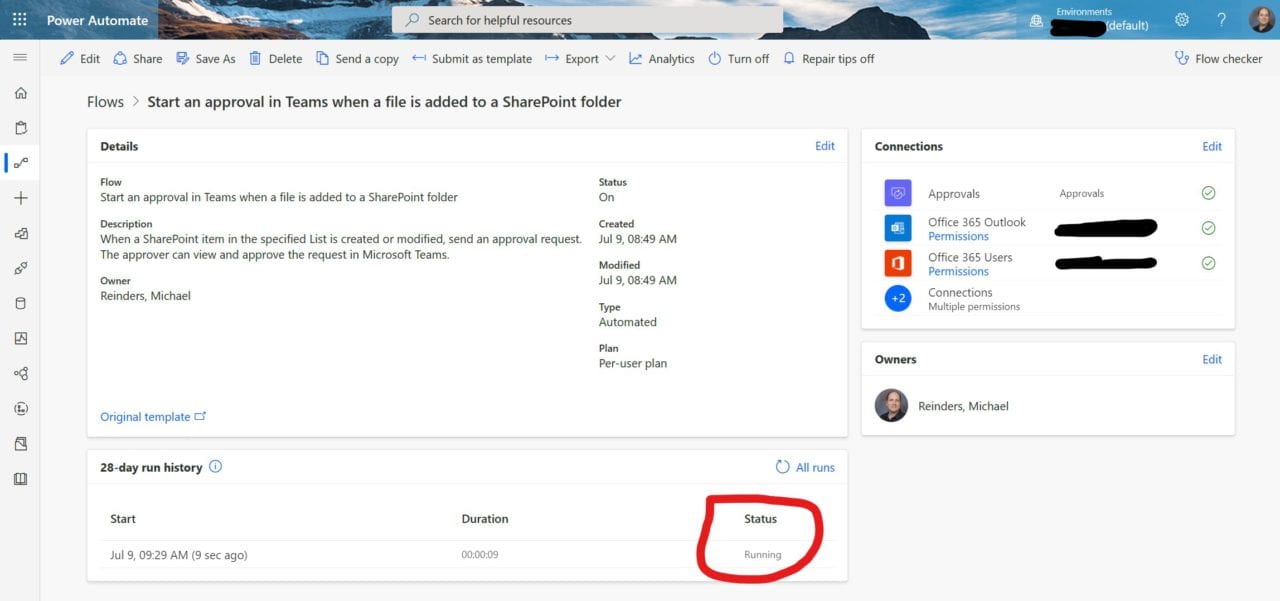Open Analytics for this flow
The width and height of the screenshot is (1280, 601).
coord(661,59)
